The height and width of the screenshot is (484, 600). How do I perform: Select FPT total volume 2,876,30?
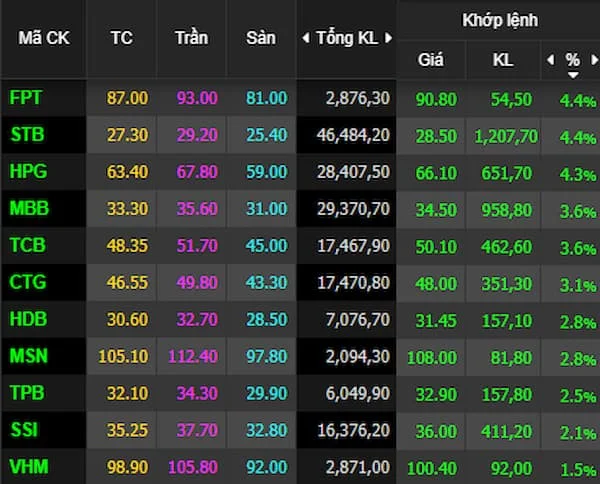(358, 99)
